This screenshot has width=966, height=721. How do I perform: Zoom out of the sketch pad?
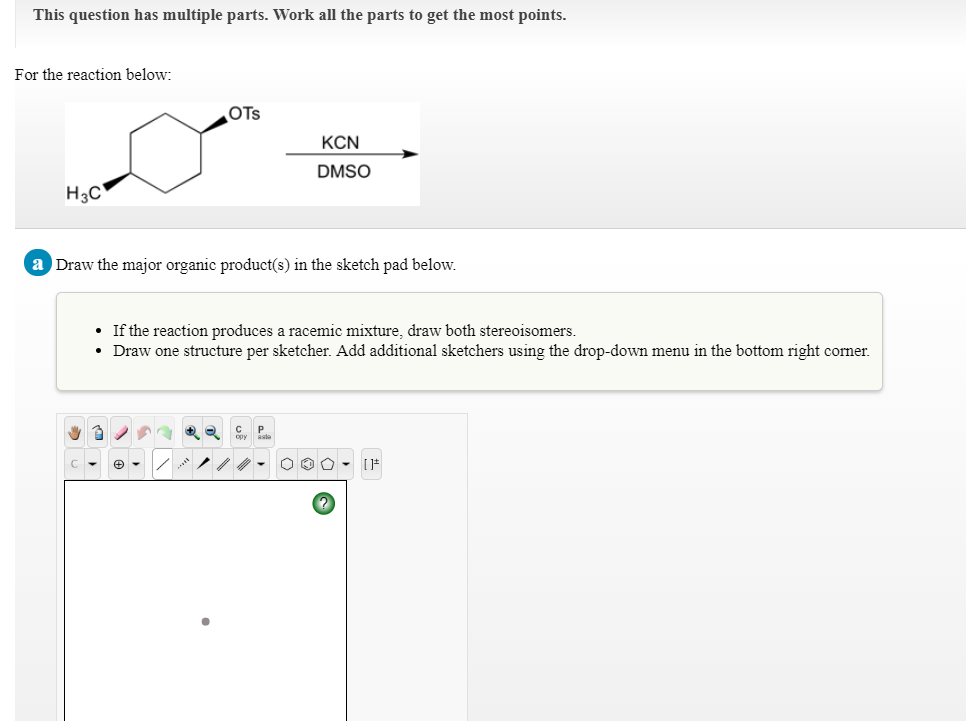[211, 432]
